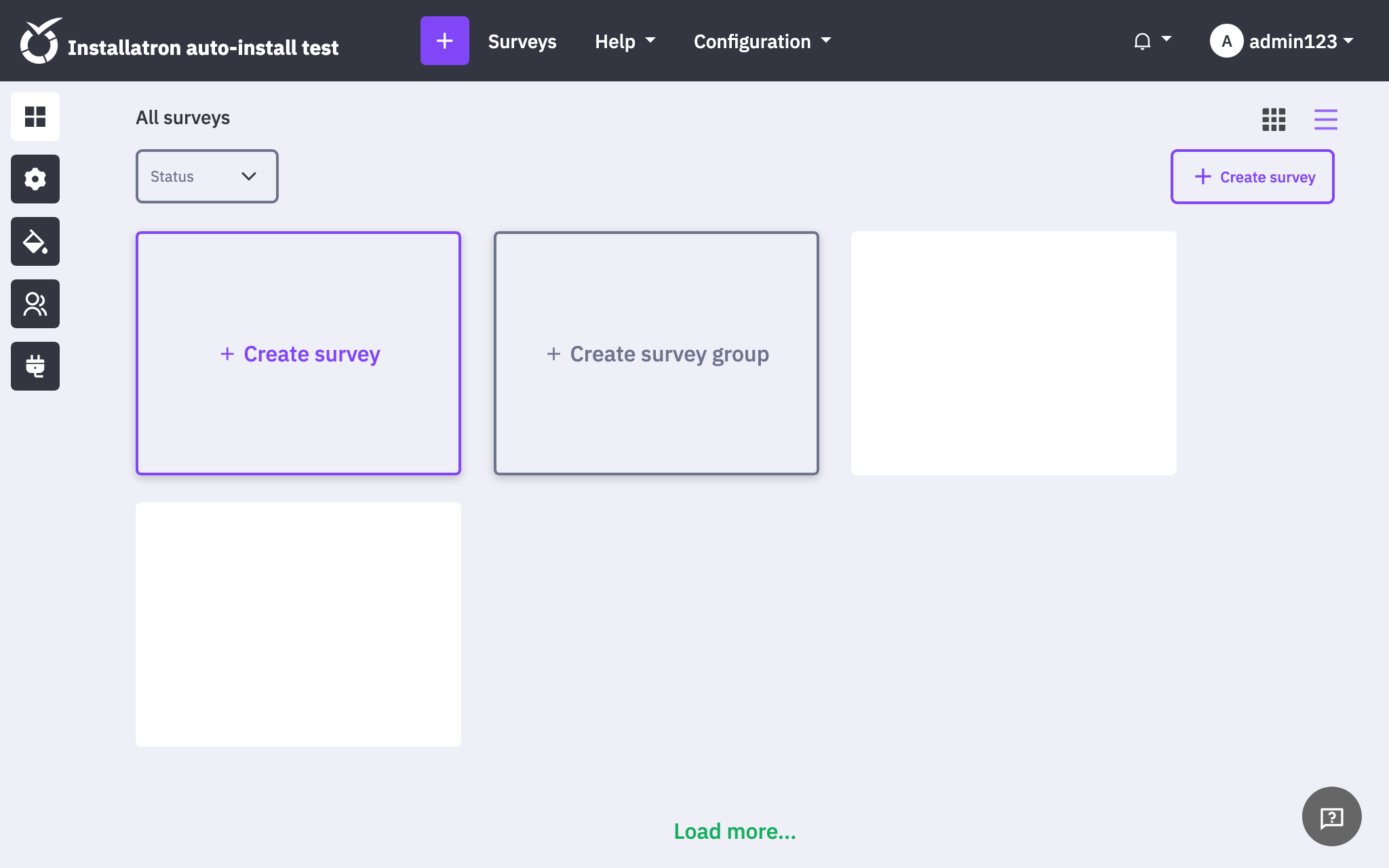Click the LimeSurvey logo icon
Screen dimensions: 1389x868
click(x=40, y=41)
